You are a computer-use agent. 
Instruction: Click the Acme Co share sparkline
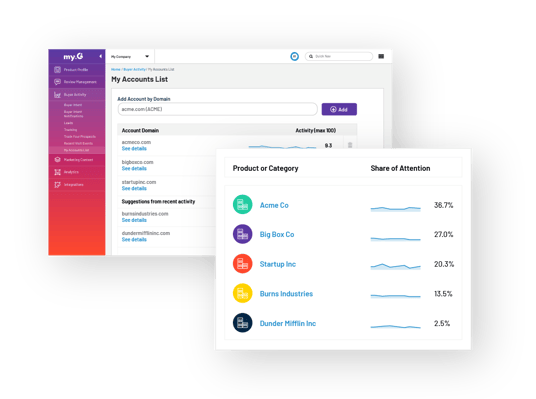(396, 209)
